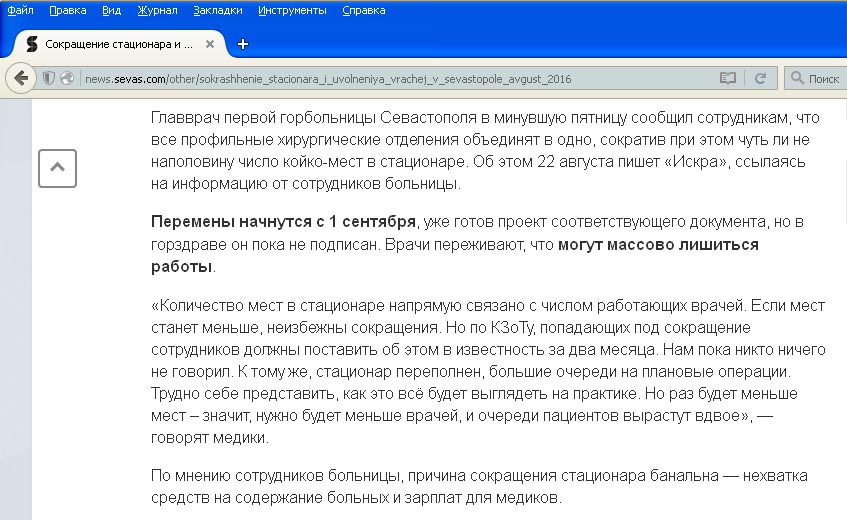Open the Инструменты menu

tap(292, 10)
